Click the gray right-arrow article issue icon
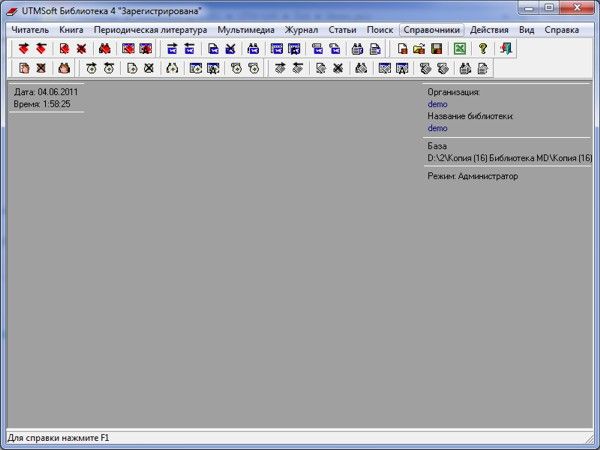The width and height of the screenshot is (600, 450). (280, 68)
